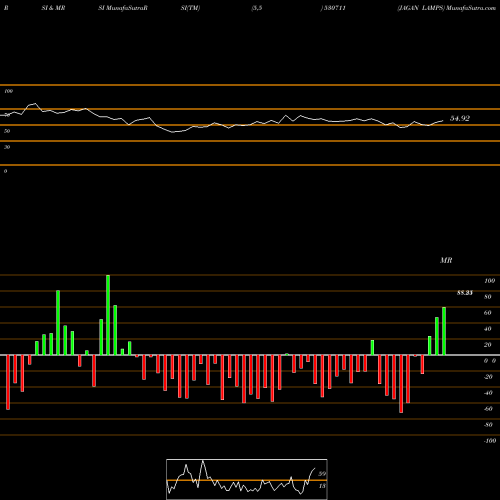Image resolution: width=500 pixels, height=500 pixels.
Task: Click the JAGAN LAMPS MunafaSutra.com header text
Action: pyautogui.click(x=446, y=8)
